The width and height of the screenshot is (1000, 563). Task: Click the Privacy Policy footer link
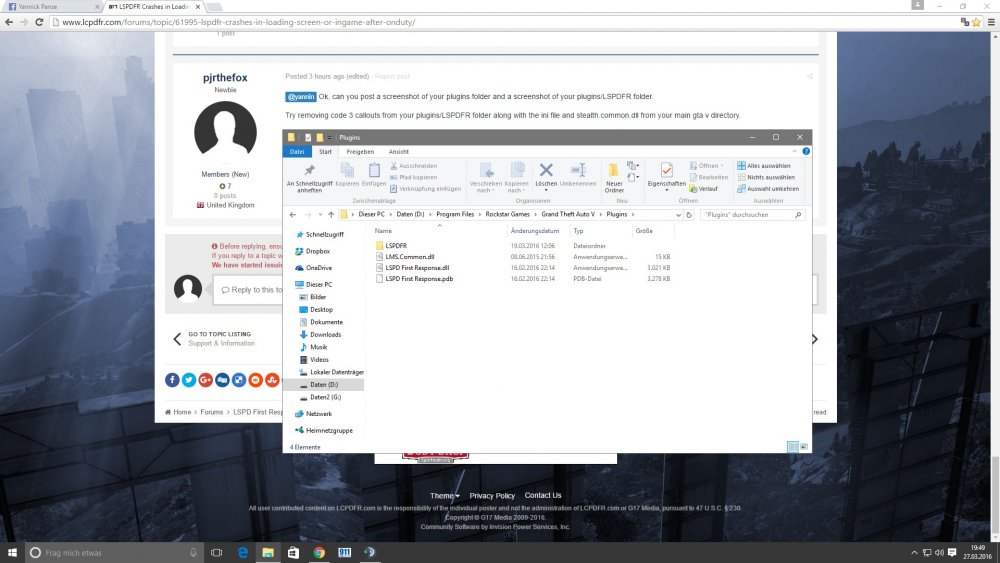[x=492, y=496]
